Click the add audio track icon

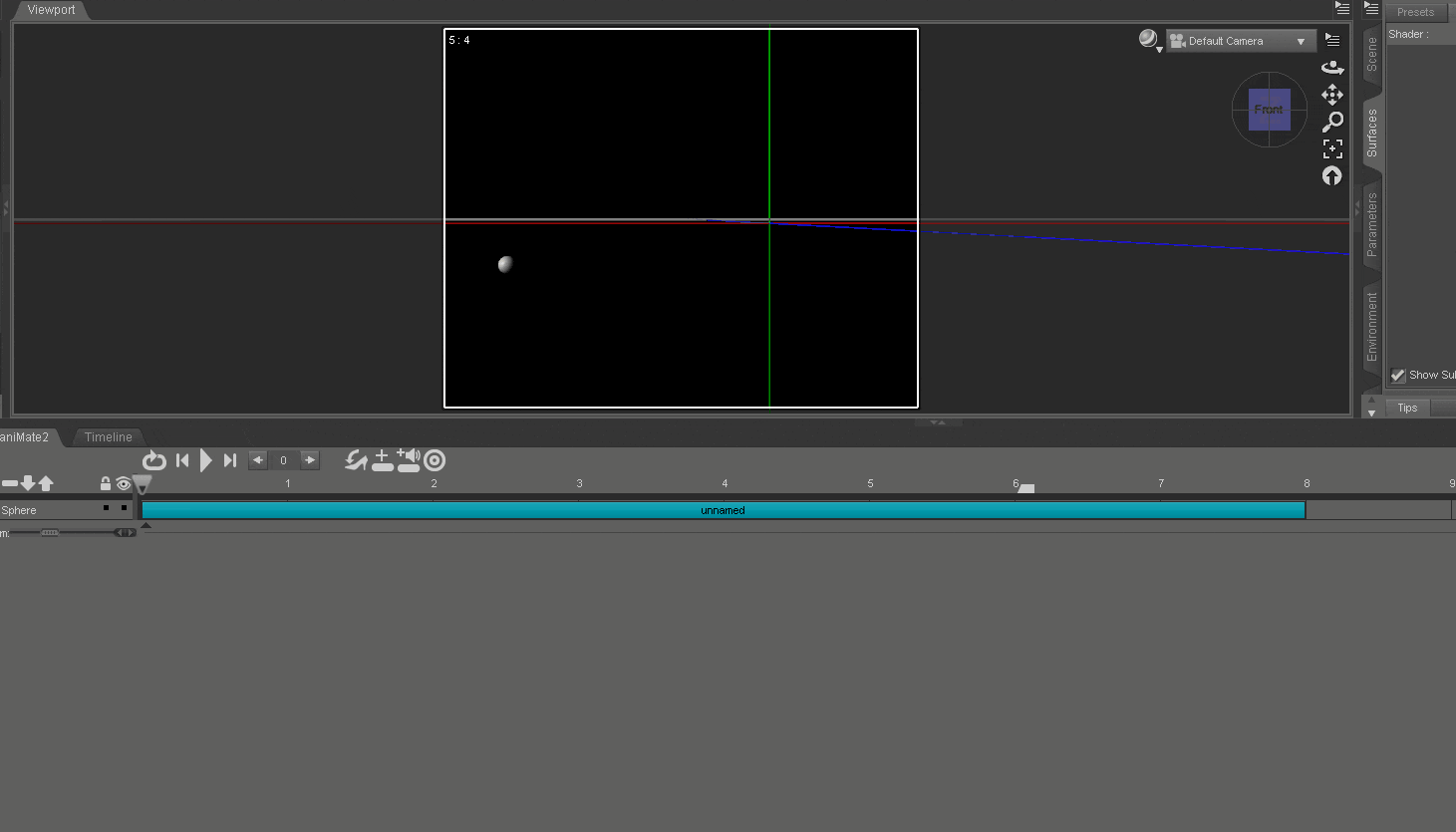click(409, 460)
